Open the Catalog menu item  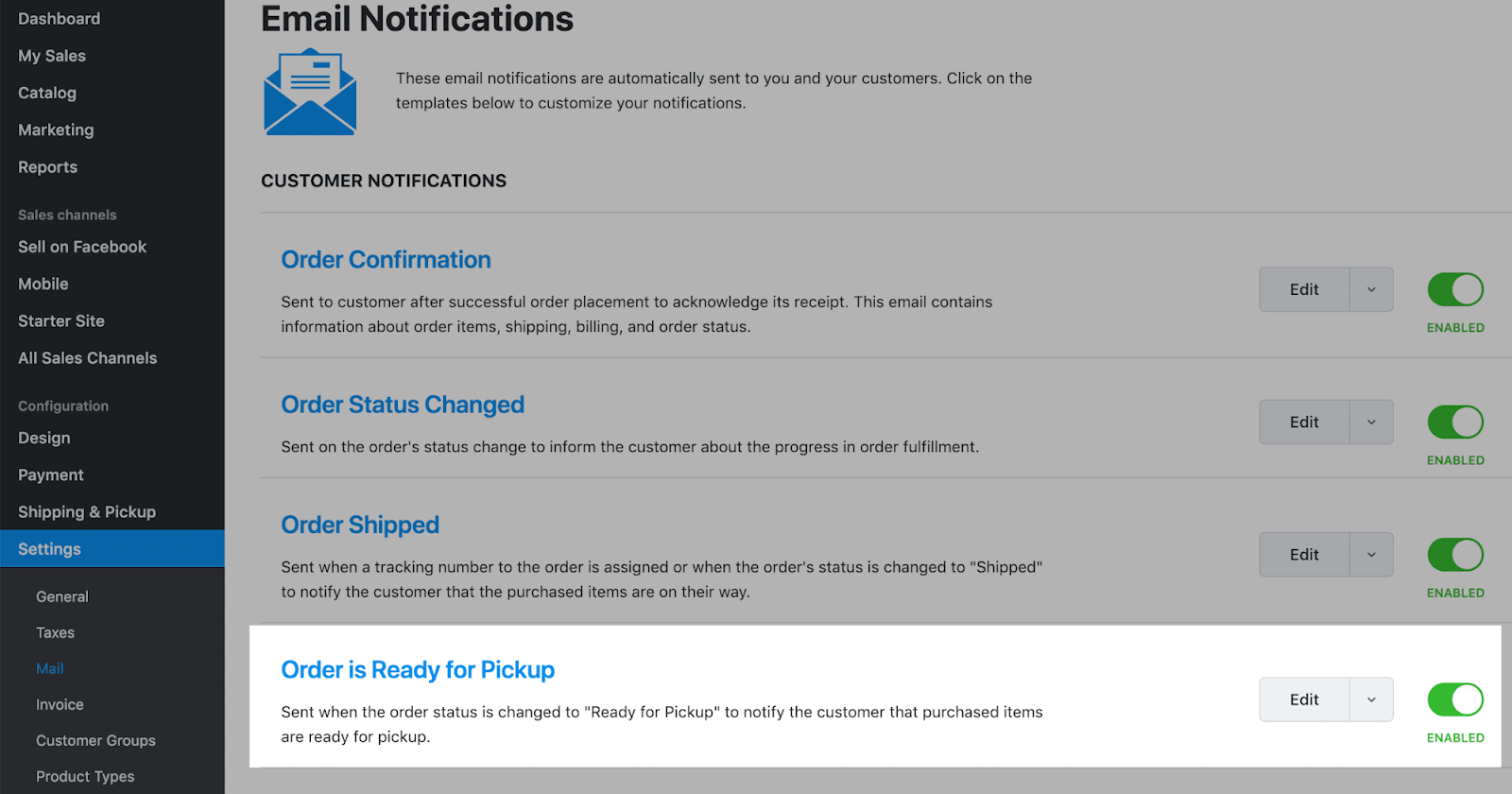point(47,93)
